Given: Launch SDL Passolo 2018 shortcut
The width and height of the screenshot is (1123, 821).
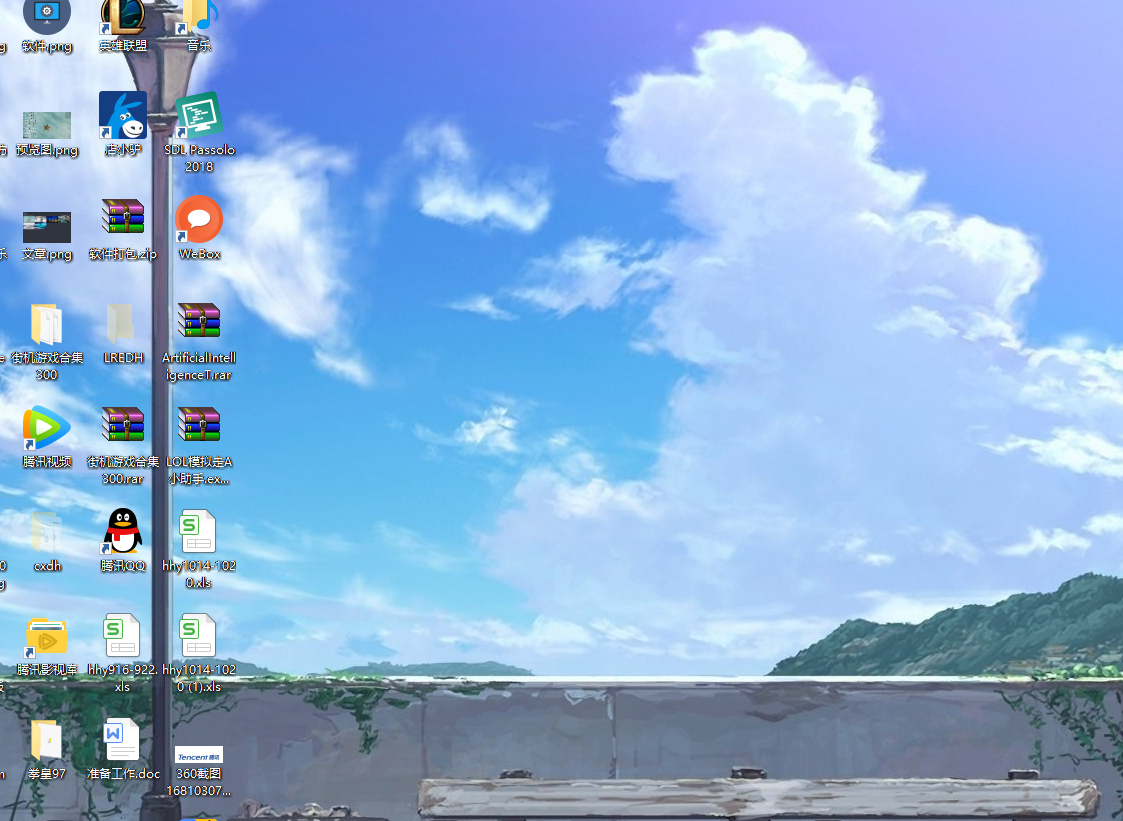Looking at the screenshot, I should 199,116.
